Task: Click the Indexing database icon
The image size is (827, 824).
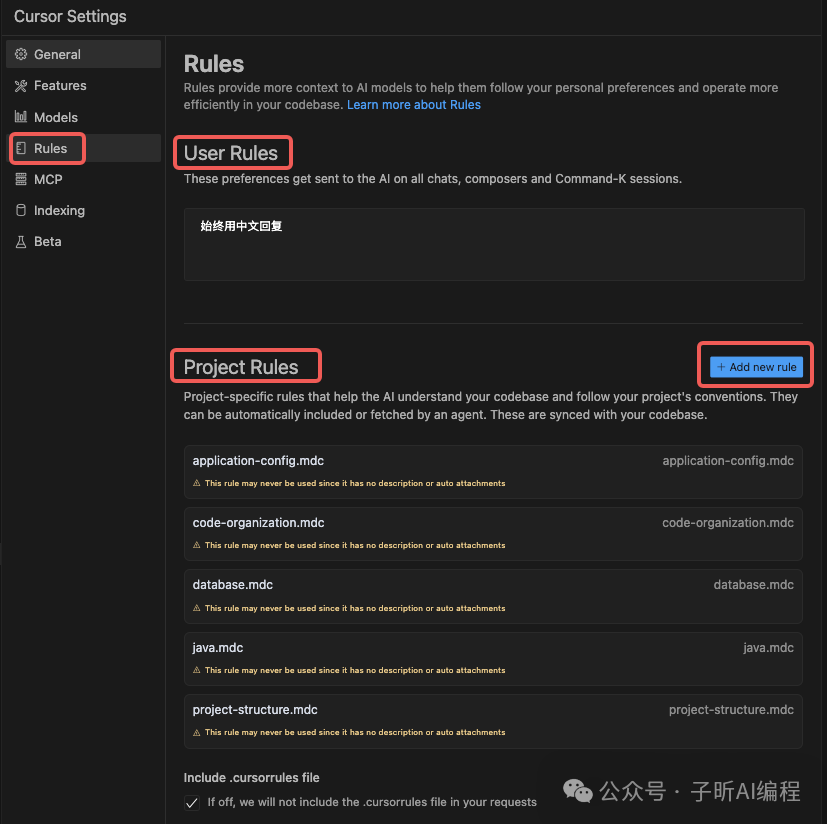Action: click(x=21, y=210)
